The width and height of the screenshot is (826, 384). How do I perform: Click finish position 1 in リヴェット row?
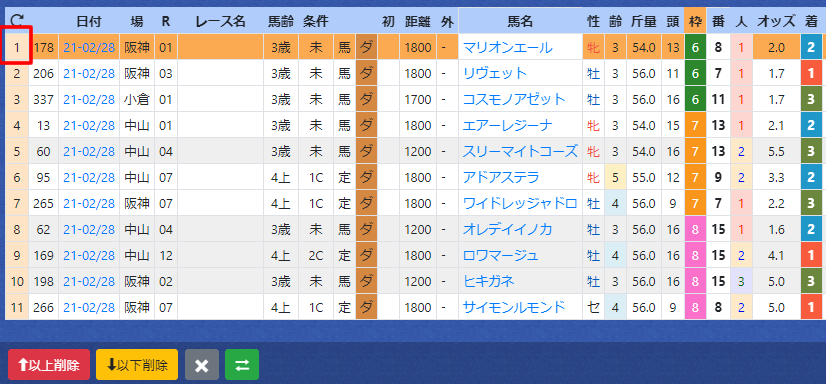(x=812, y=74)
